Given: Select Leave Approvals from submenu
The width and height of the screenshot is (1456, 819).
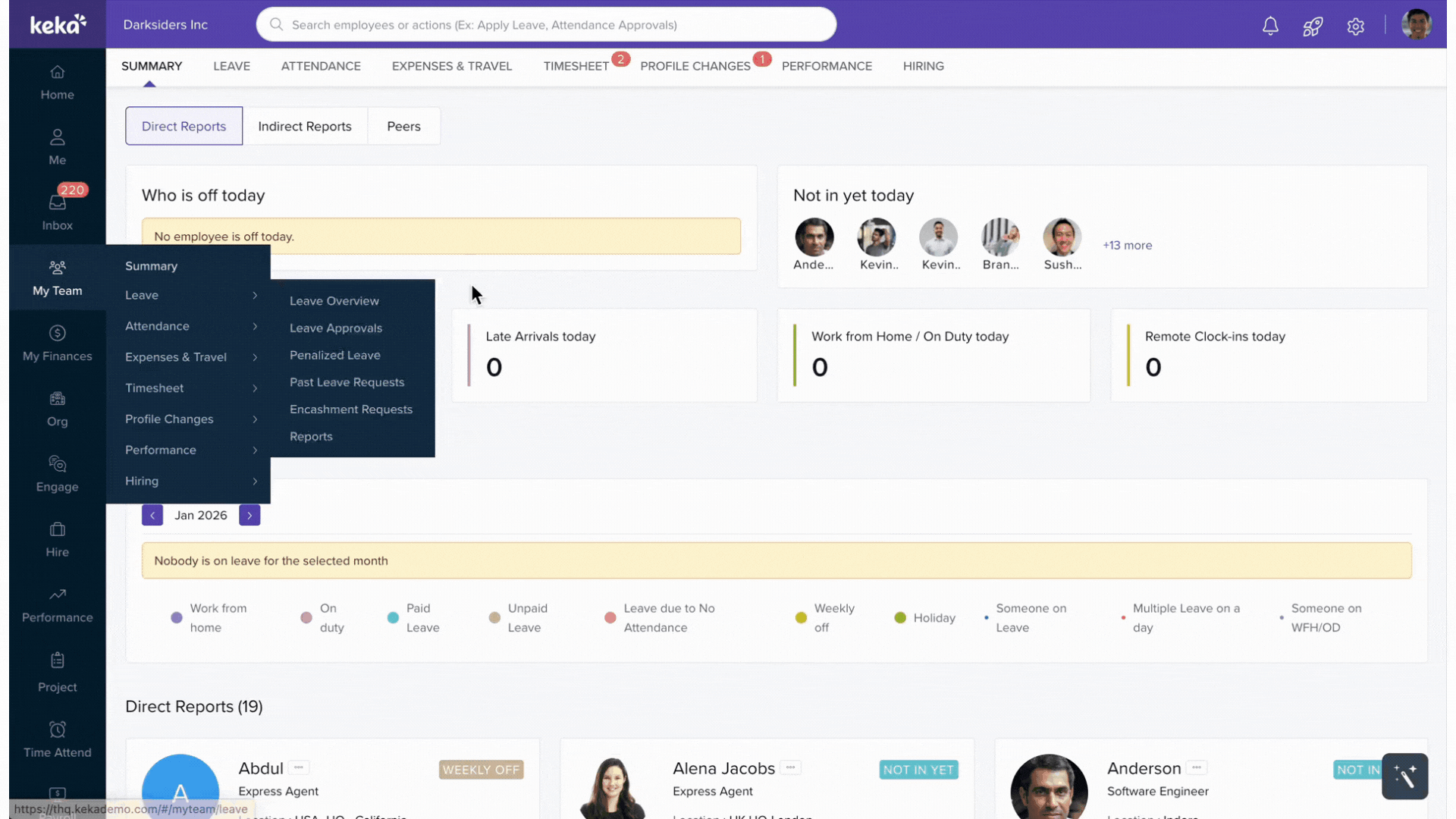Looking at the screenshot, I should point(335,328).
